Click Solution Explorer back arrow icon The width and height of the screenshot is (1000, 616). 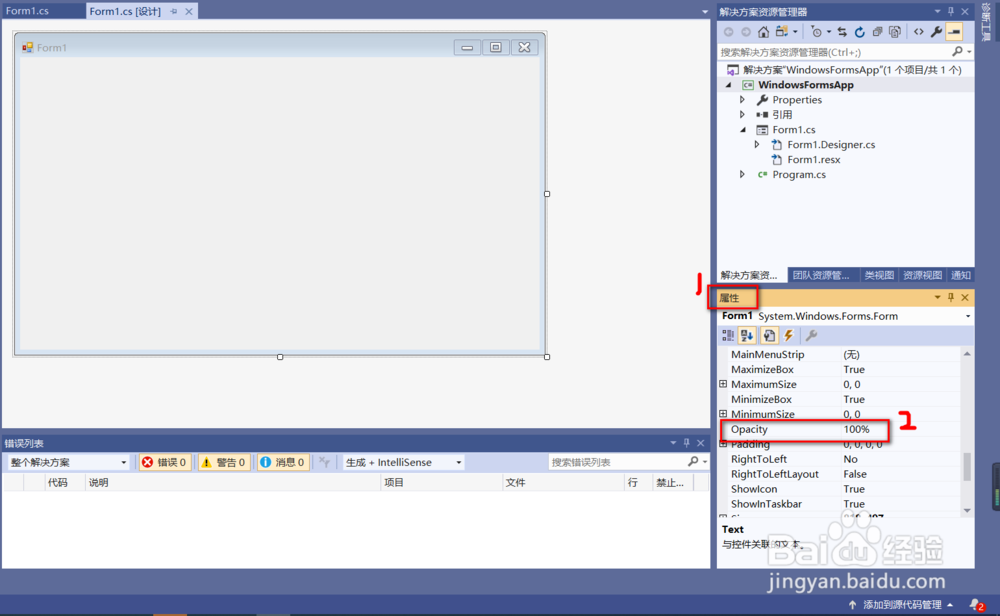pyautogui.click(x=728, y=32)
